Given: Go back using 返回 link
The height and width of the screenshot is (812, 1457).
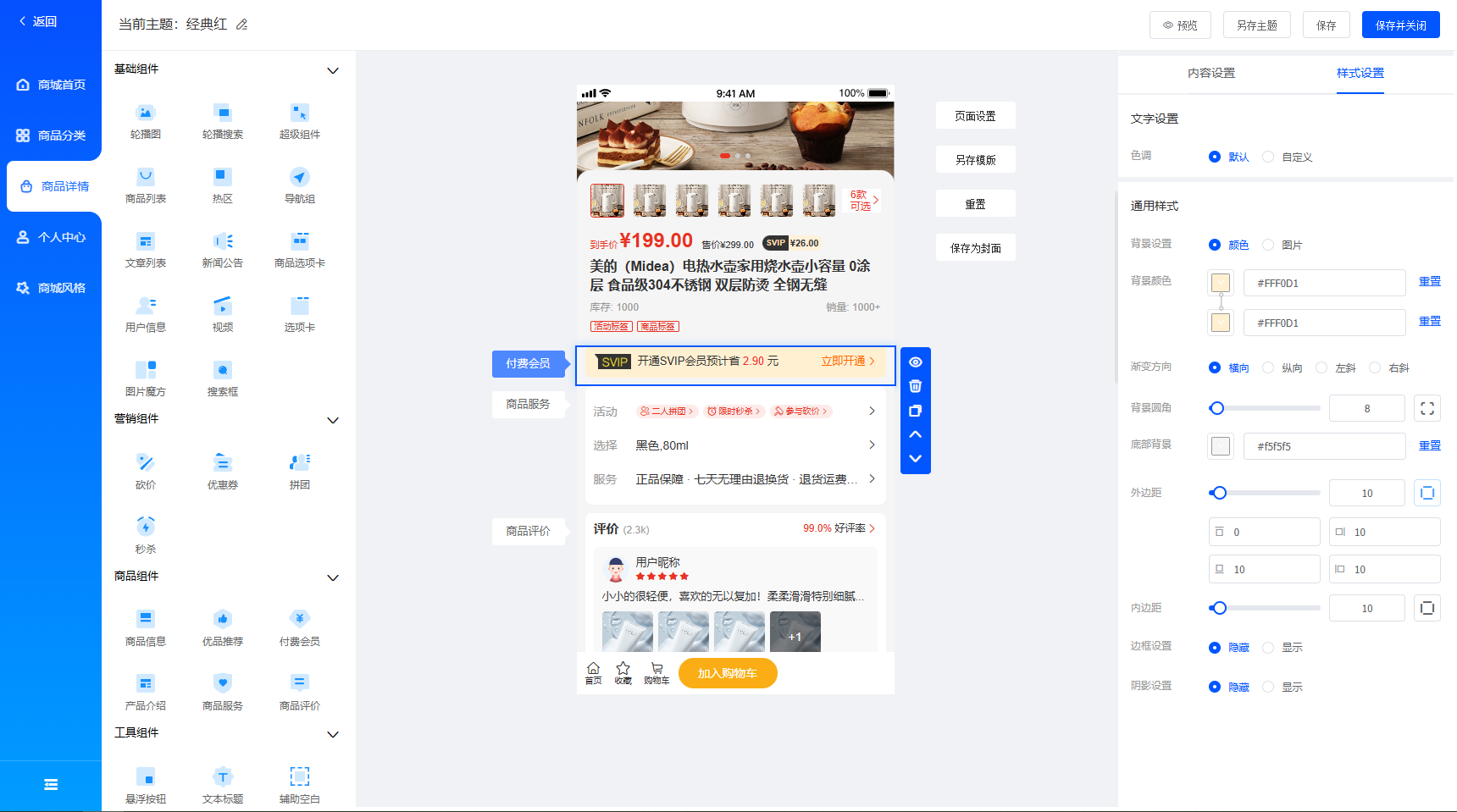Looking at the screenshot, I should tap(38, 21).
